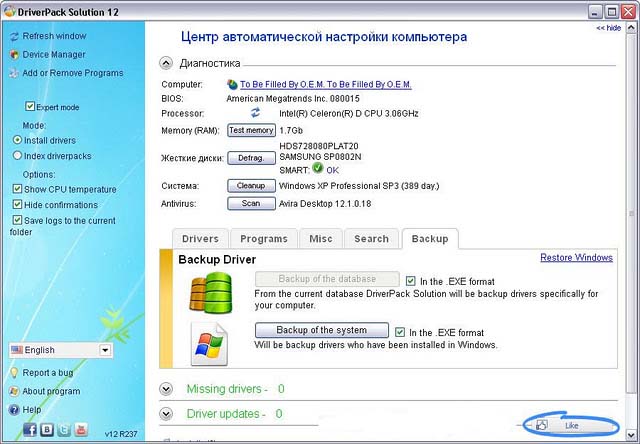The width and height of the screenshot is (640, 444).
Task: Expand the Missing drivers section
Action: pyautogui.click(x=166, y=389)
